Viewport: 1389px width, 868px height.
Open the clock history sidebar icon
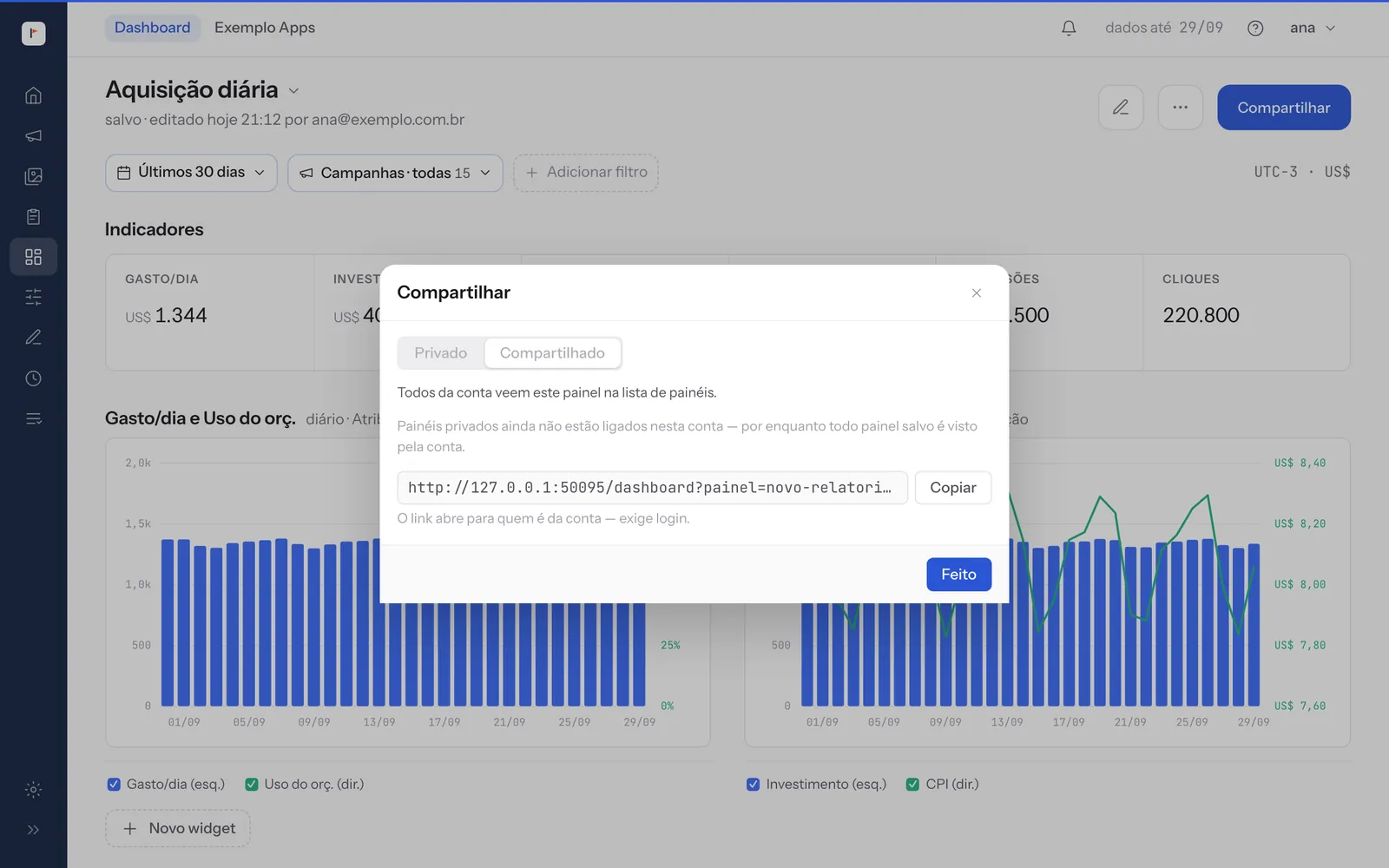(x=33, y=378)
